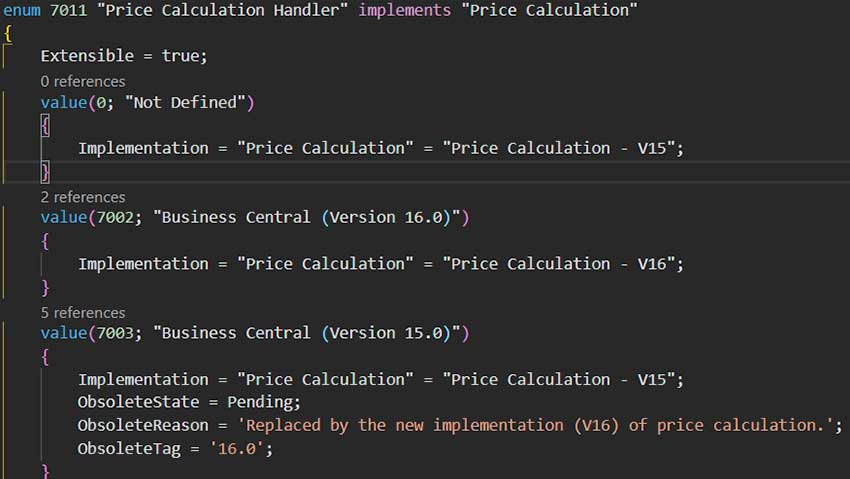This screenshot has height=479, width=850.
Task: Open the "2 references" CodeLens link
Action: pos(83,197)
